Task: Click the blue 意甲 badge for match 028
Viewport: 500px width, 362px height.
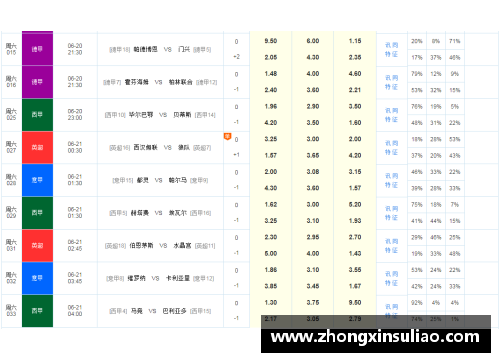Action: (37, 180)
